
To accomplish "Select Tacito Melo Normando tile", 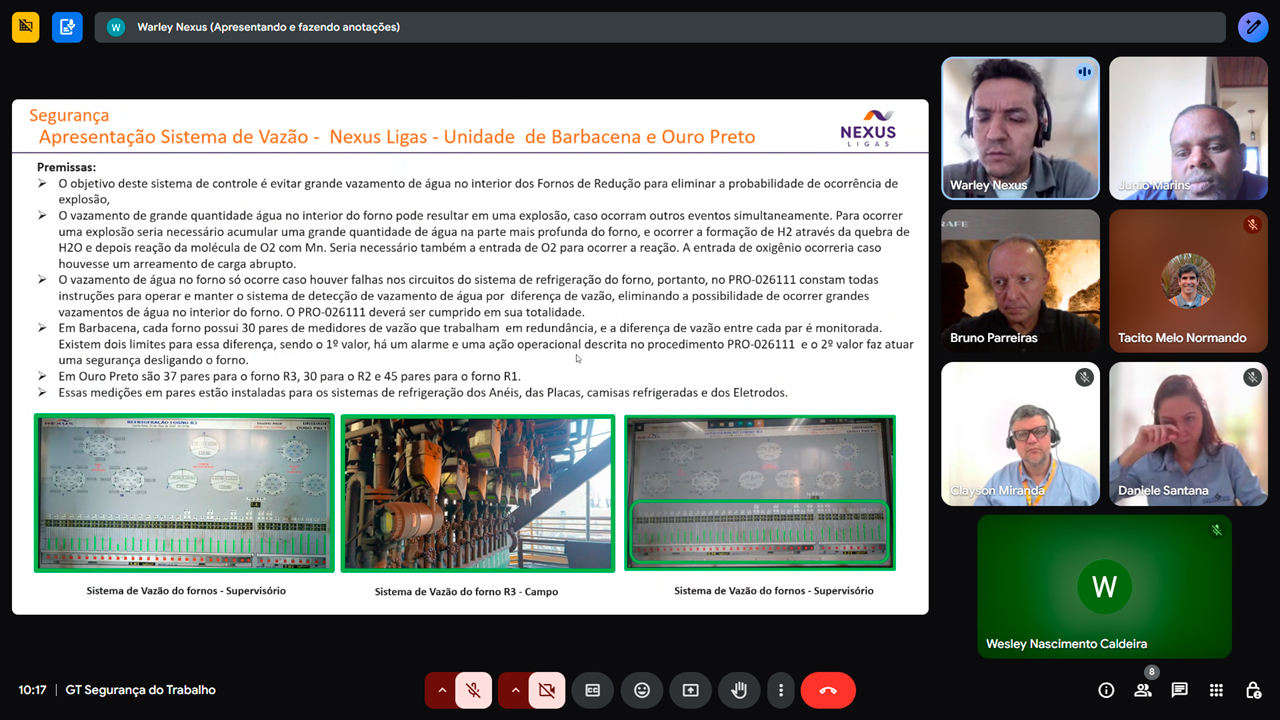I will click(1188, 281).
